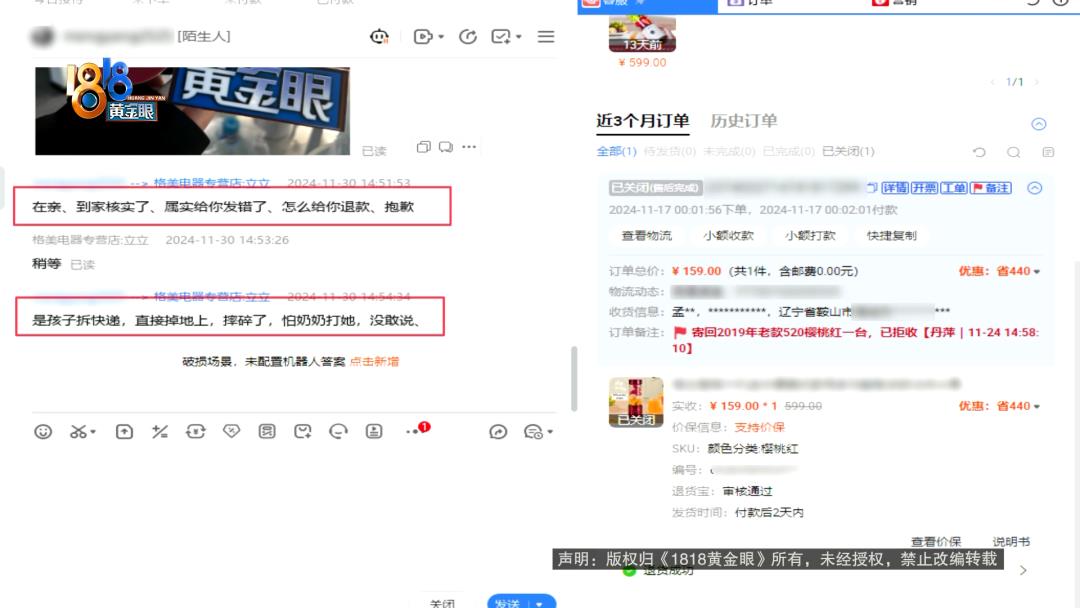1080x608 pixels.
Task: Click in the message input area
Action: [293, 516]
